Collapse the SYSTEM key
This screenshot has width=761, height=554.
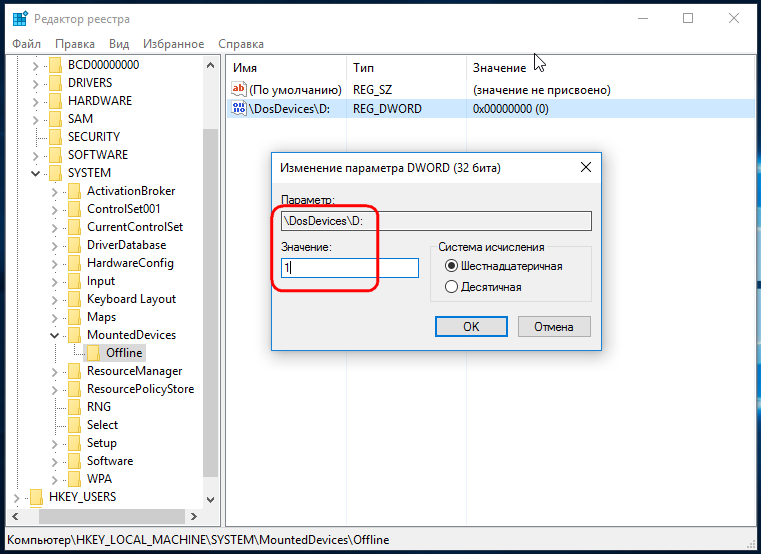pyautogui.click(x=35, y=173)
